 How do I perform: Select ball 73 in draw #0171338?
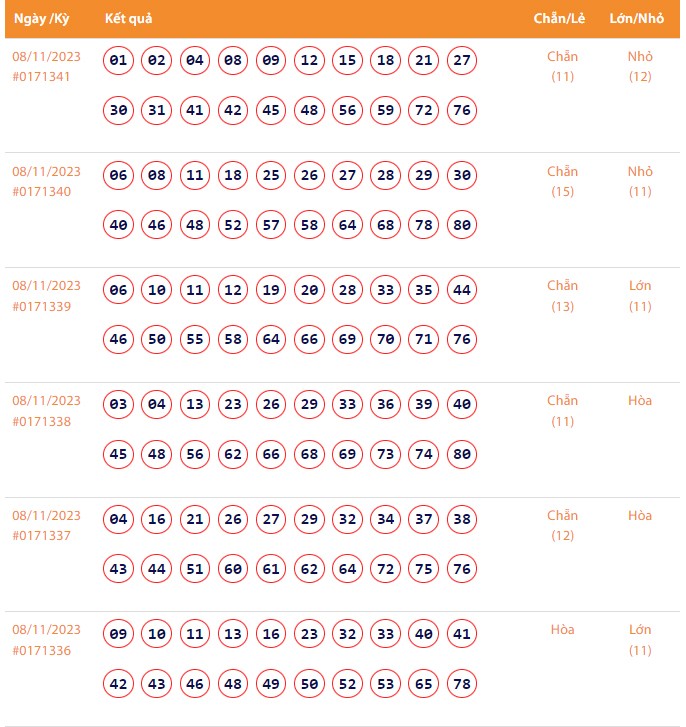(x=385, y=455)
